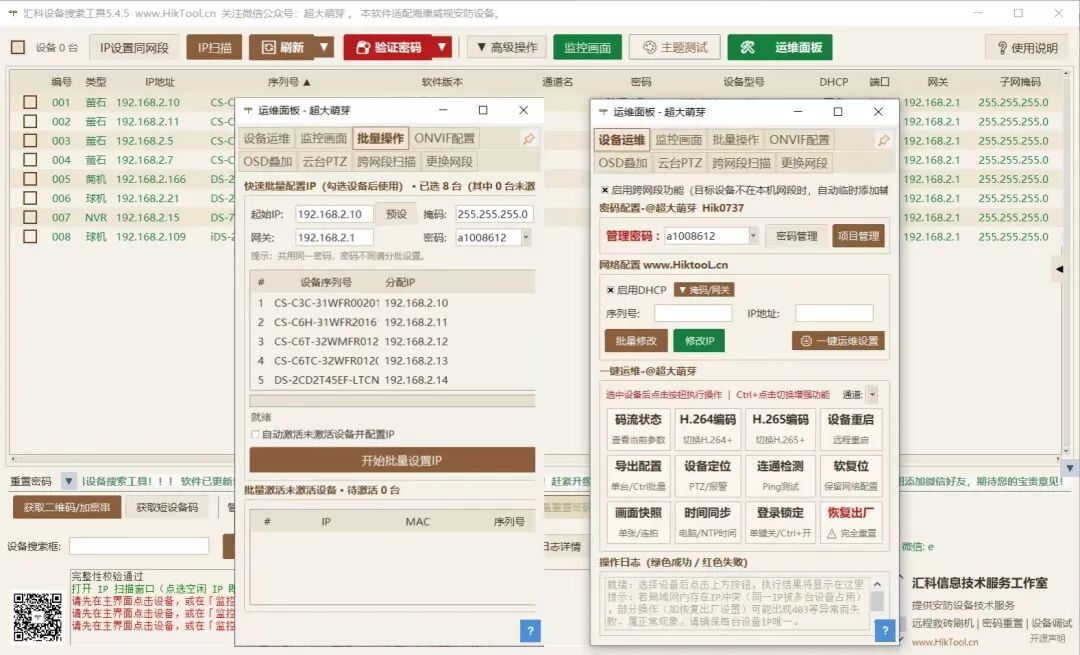Check the box for device row 008
1080x655 pixels.
(x=30, y=236)
